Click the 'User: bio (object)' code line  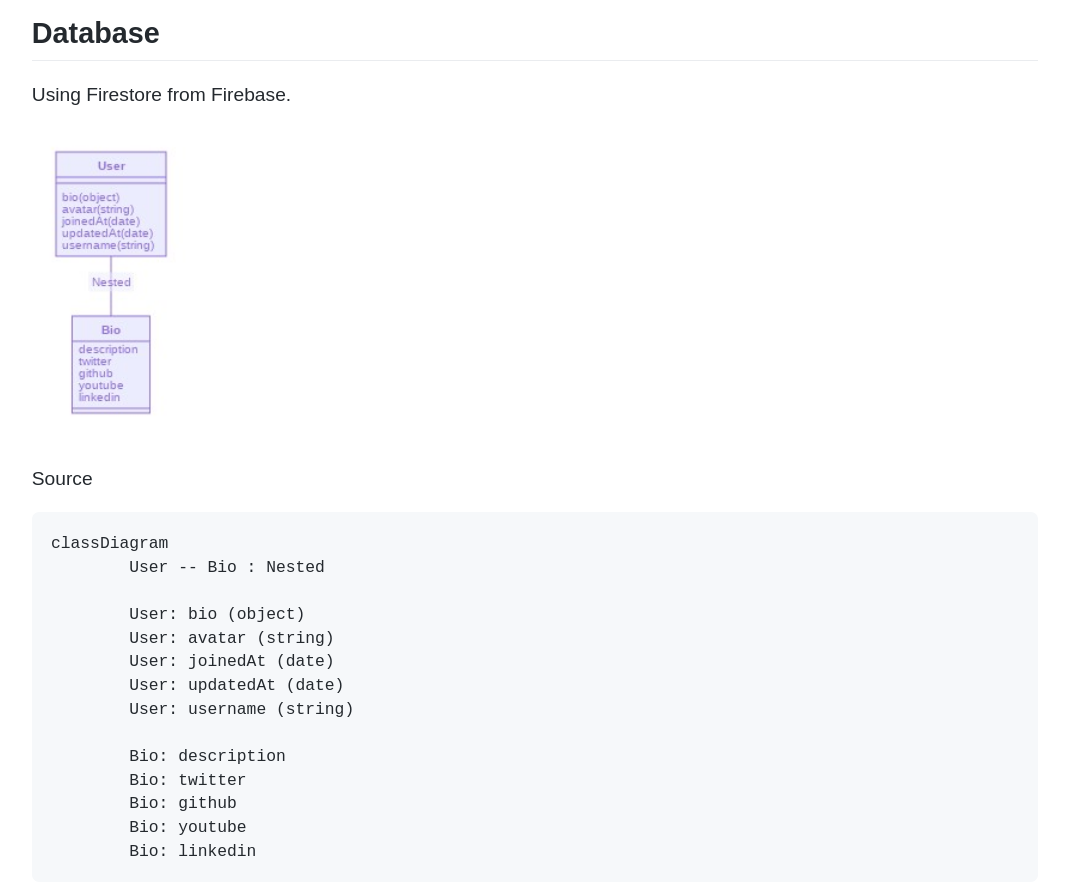[217, 614]
